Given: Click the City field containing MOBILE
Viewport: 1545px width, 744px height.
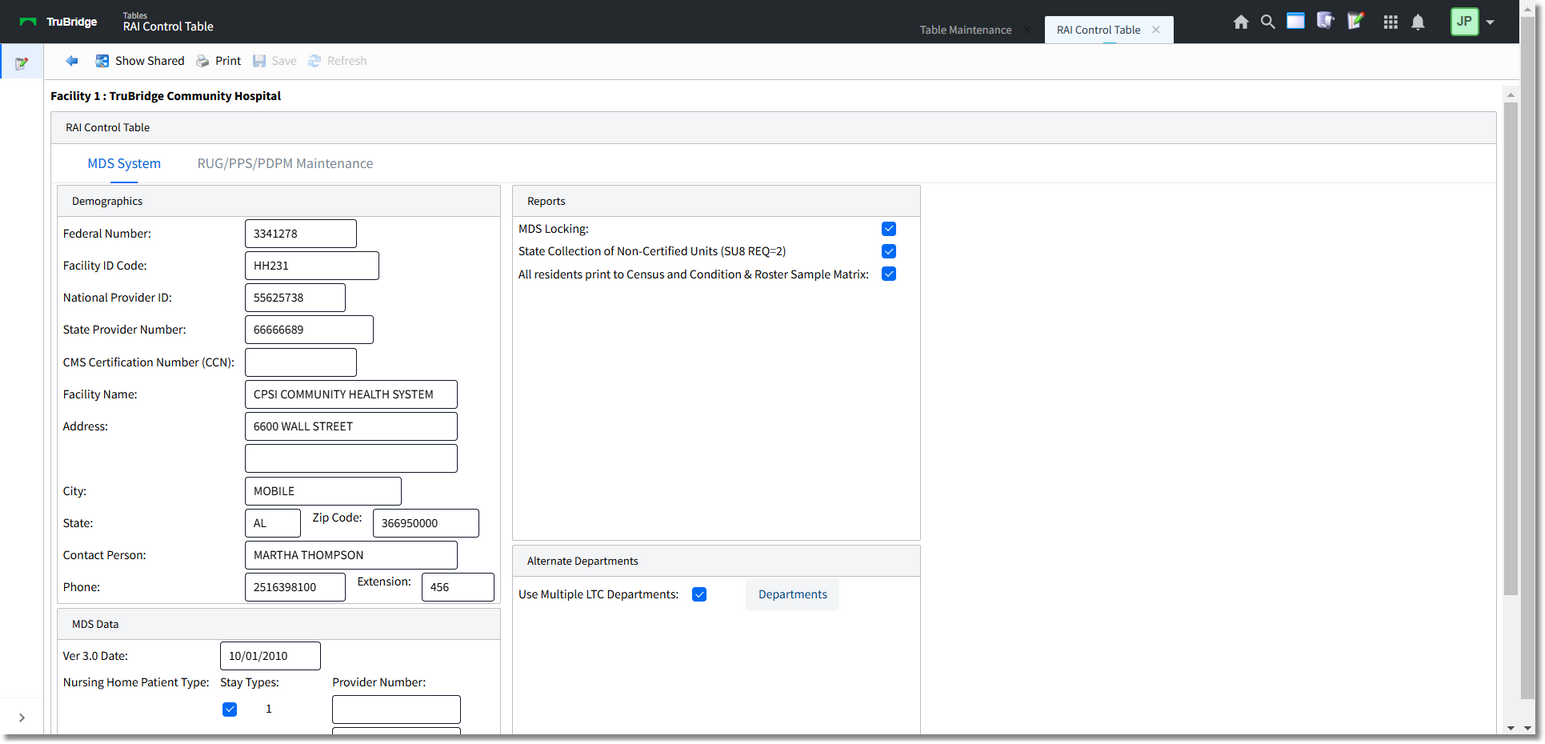Looking at the screenshot, I should coord(323,491).
